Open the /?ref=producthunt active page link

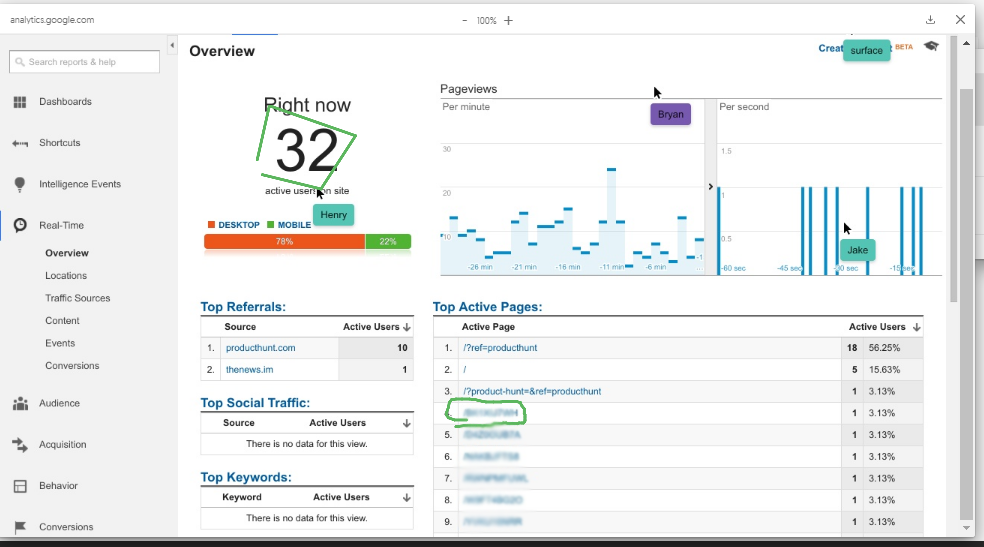[500, 348]
